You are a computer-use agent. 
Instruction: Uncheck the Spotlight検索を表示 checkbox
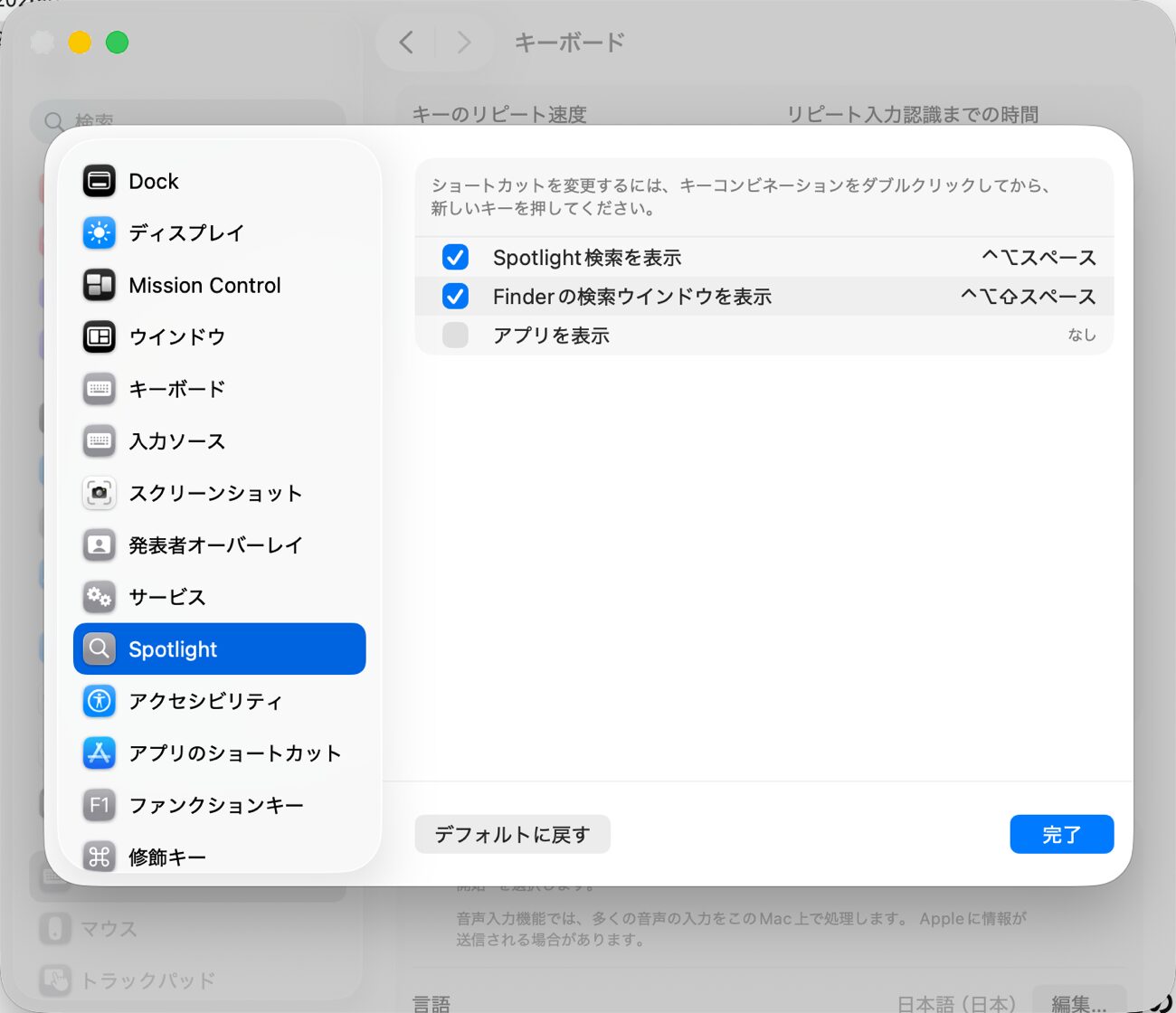pyautogui.click(x=455, y=258)
